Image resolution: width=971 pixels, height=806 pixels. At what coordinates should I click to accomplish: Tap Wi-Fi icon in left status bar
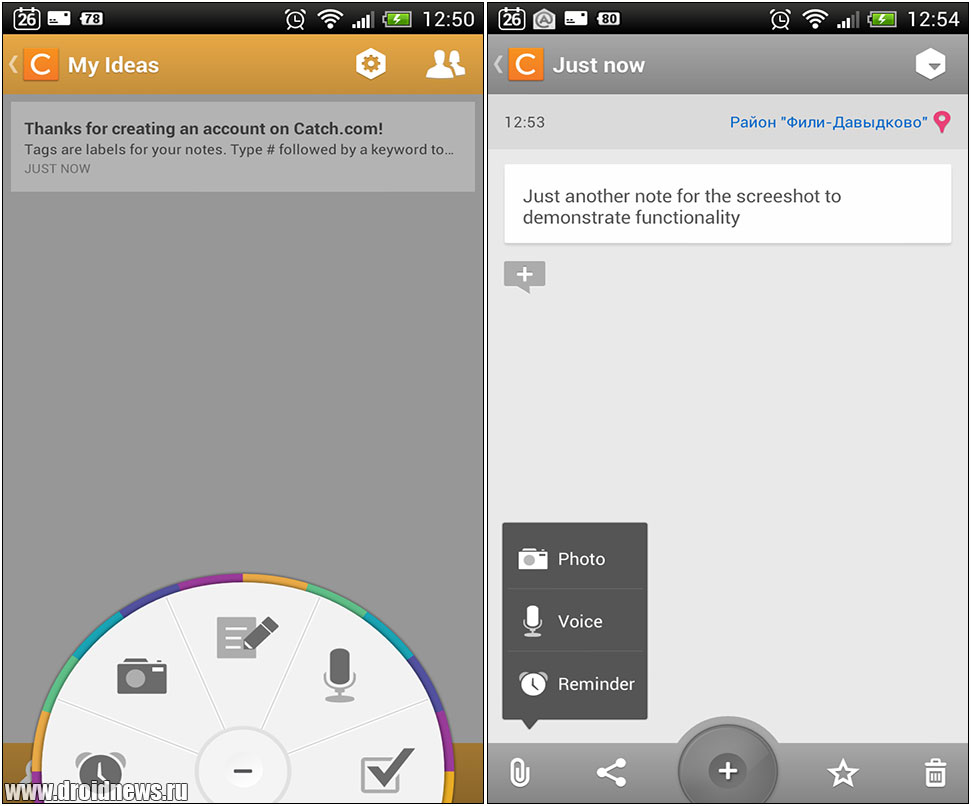point(330,19)
